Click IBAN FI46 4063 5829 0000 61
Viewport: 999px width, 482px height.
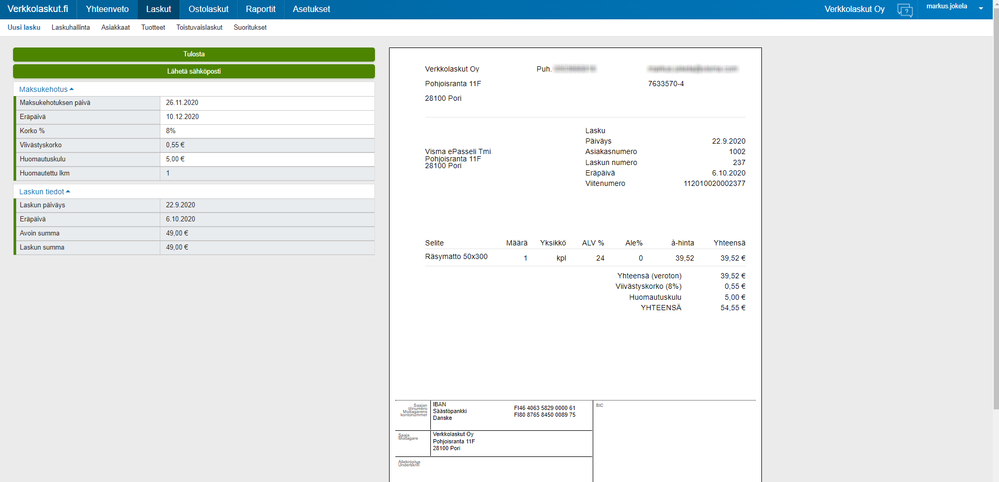click(x=544, y=408)
